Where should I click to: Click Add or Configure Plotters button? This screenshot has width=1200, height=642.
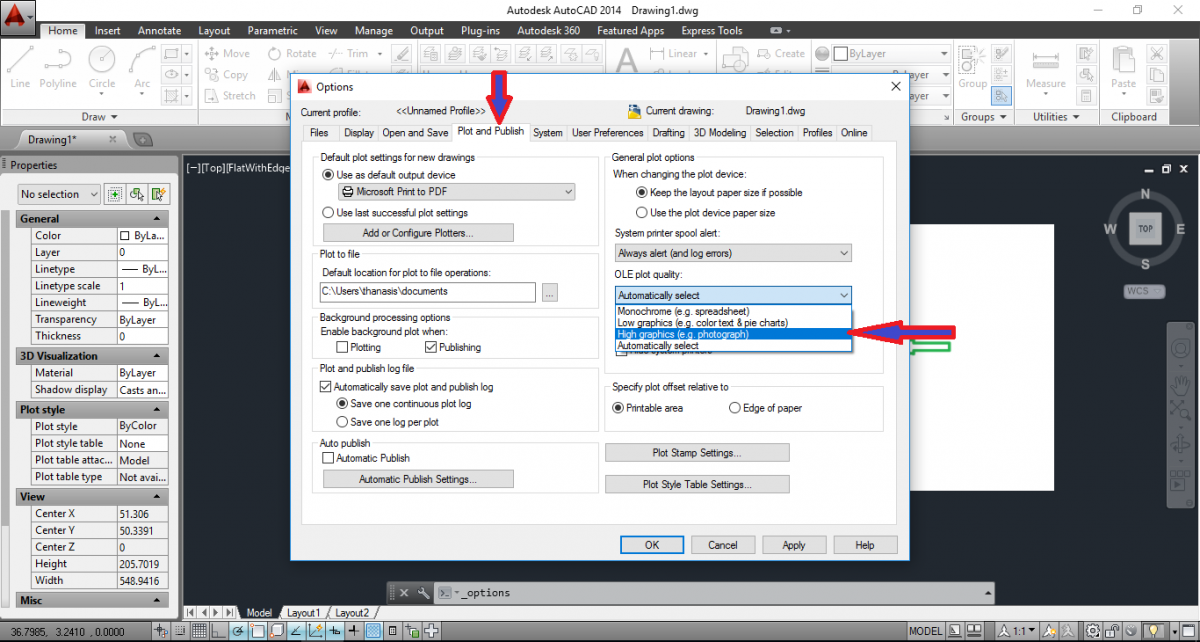[418, 232]
